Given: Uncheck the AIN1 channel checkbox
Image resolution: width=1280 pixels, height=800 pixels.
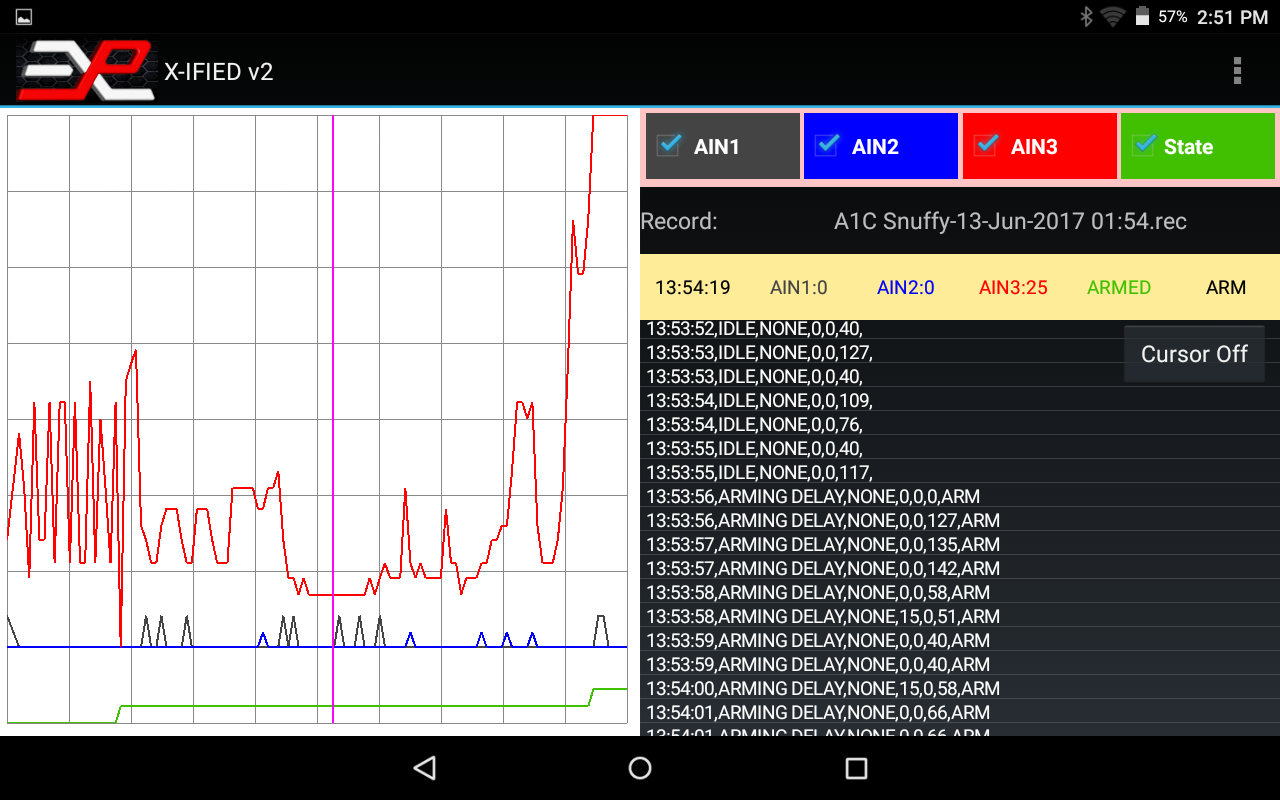Looking at the screenshot, I should (x=669, y=146).
